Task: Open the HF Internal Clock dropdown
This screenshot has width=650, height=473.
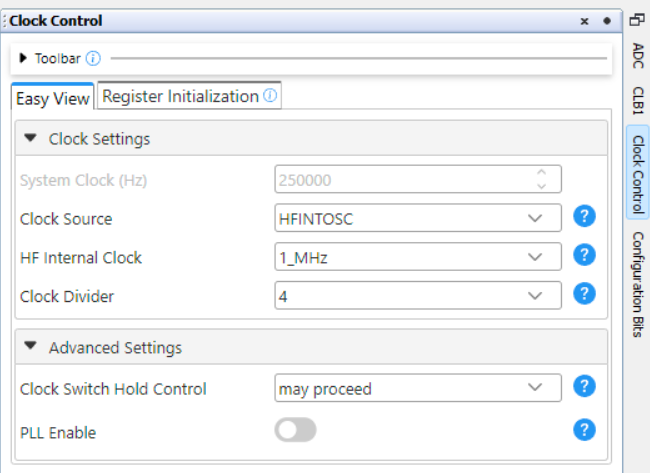Action: tap(418, 257)
